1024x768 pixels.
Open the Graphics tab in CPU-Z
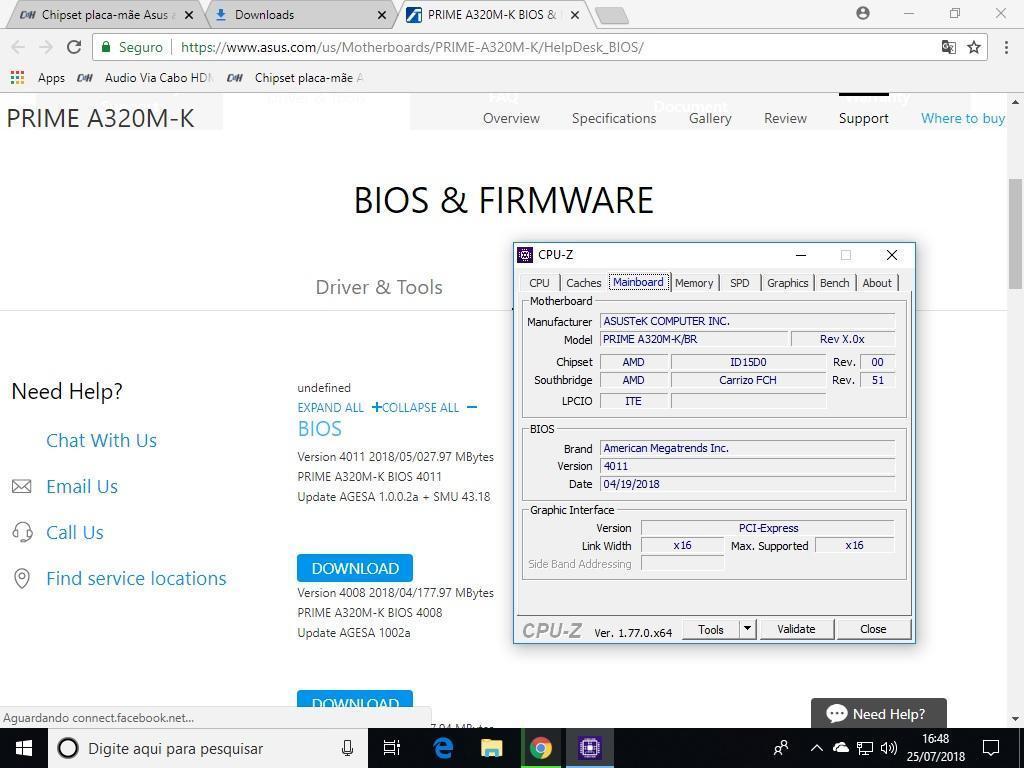click(x=788, y=283)
